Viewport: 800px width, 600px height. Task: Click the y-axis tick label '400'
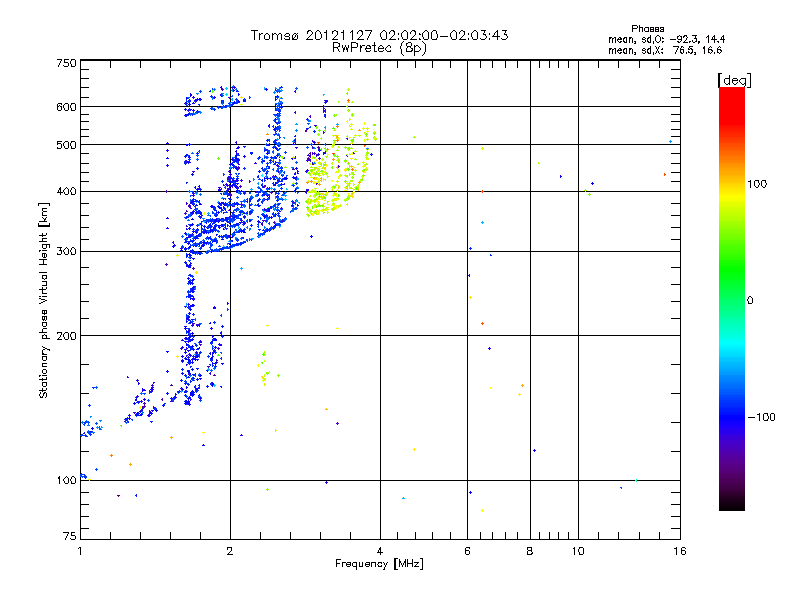66,191
